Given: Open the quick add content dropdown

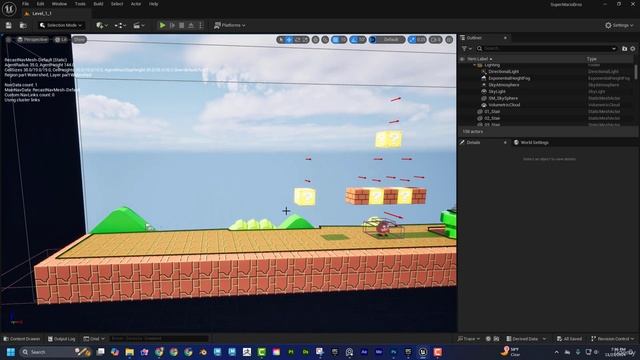Looking at the screenshot, I should (x=102, y=25).
